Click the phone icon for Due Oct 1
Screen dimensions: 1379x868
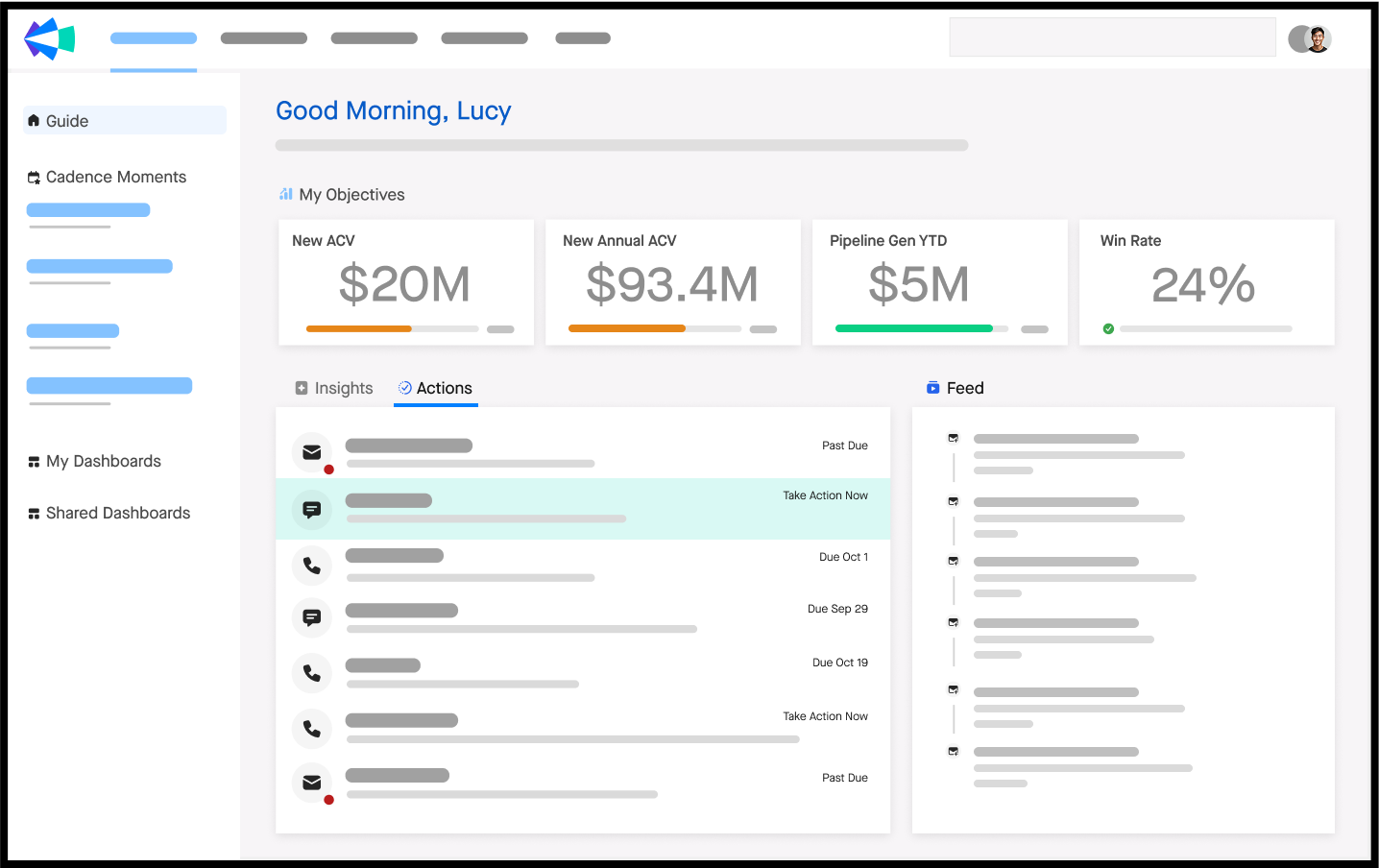tap(312, 566)
